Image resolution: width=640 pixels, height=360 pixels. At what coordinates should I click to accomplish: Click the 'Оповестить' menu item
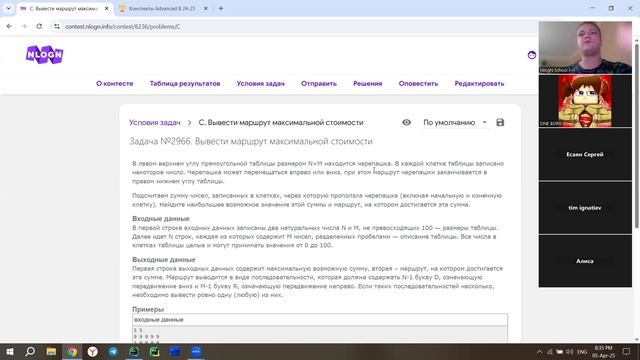[x=418, y=83]
